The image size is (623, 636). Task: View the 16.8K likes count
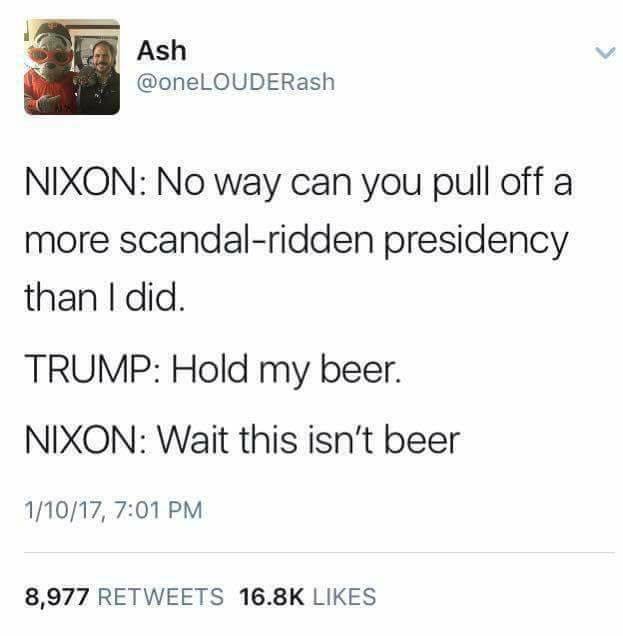[271, 597]
